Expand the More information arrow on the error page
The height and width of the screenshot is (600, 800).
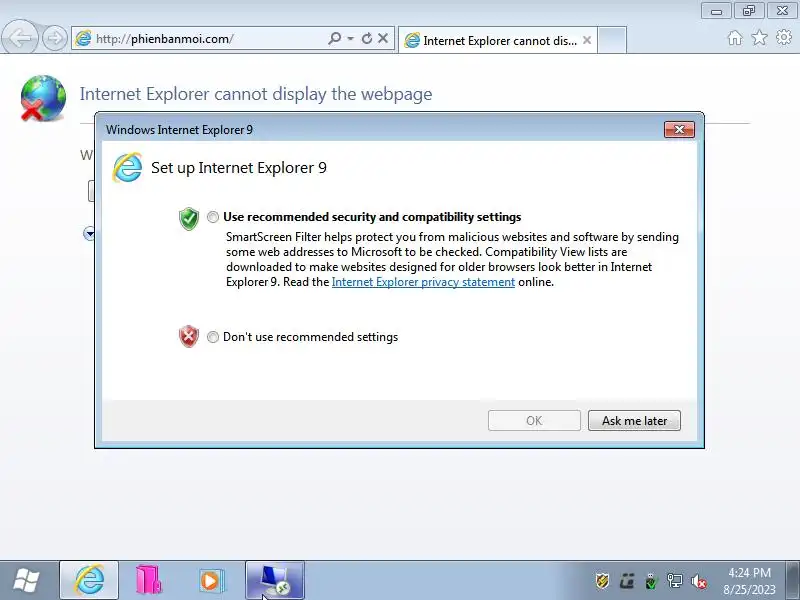[89, 234]
